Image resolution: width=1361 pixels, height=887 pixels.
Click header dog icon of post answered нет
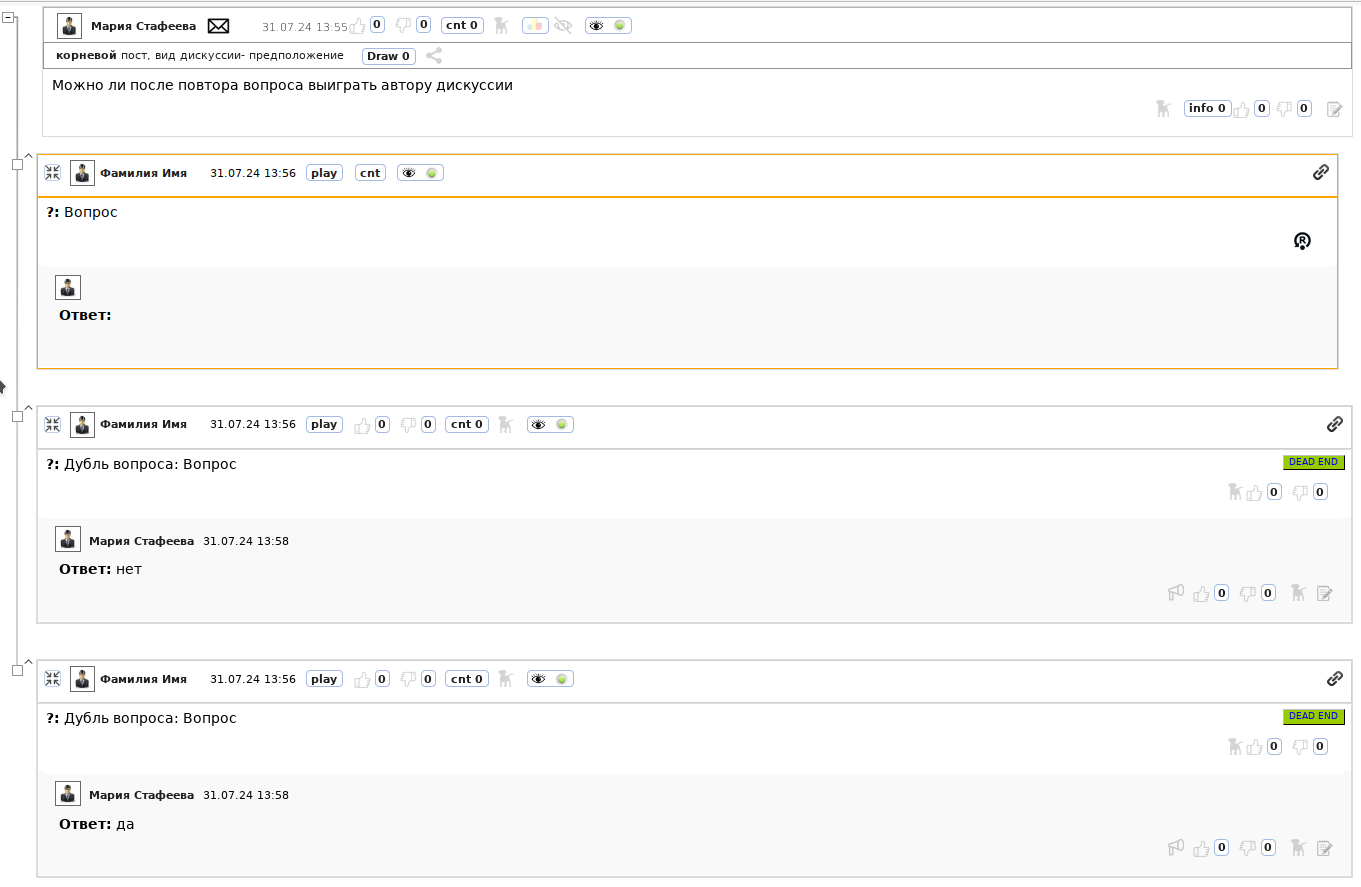[x=506, y=424]
